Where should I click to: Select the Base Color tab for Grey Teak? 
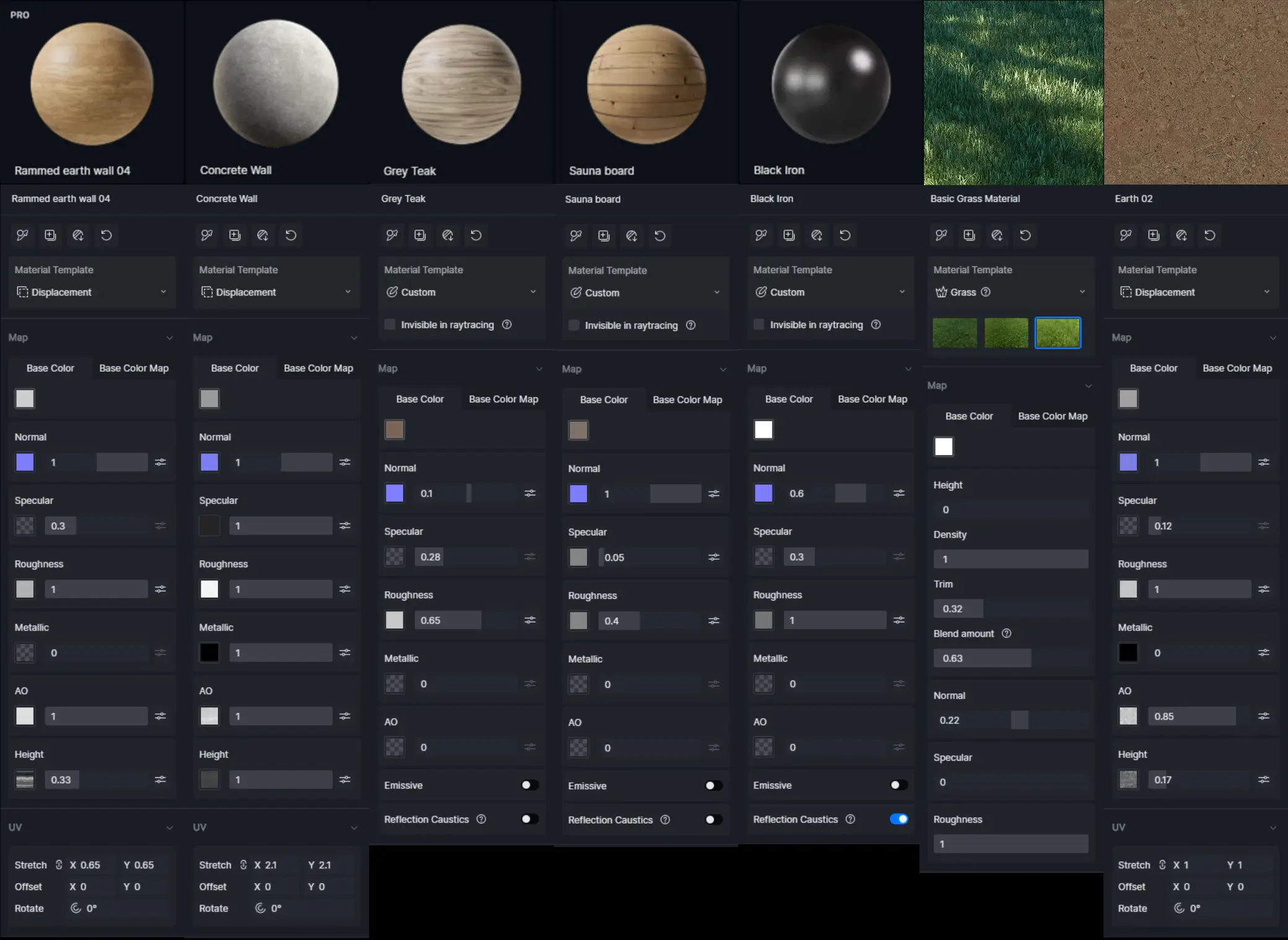point(420,399)
